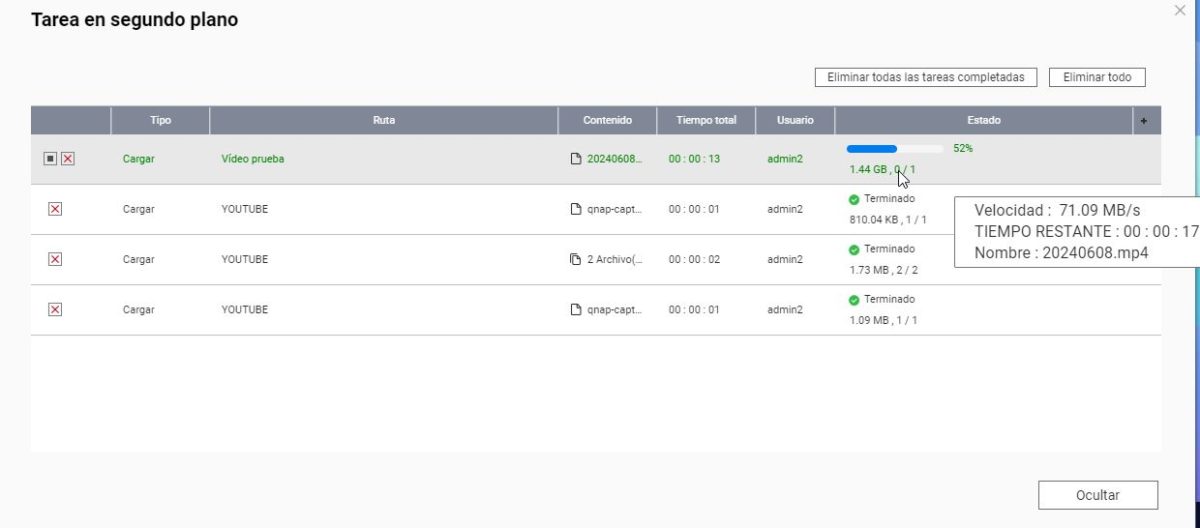Sort by the Usuario column header

tap(795, 120)
